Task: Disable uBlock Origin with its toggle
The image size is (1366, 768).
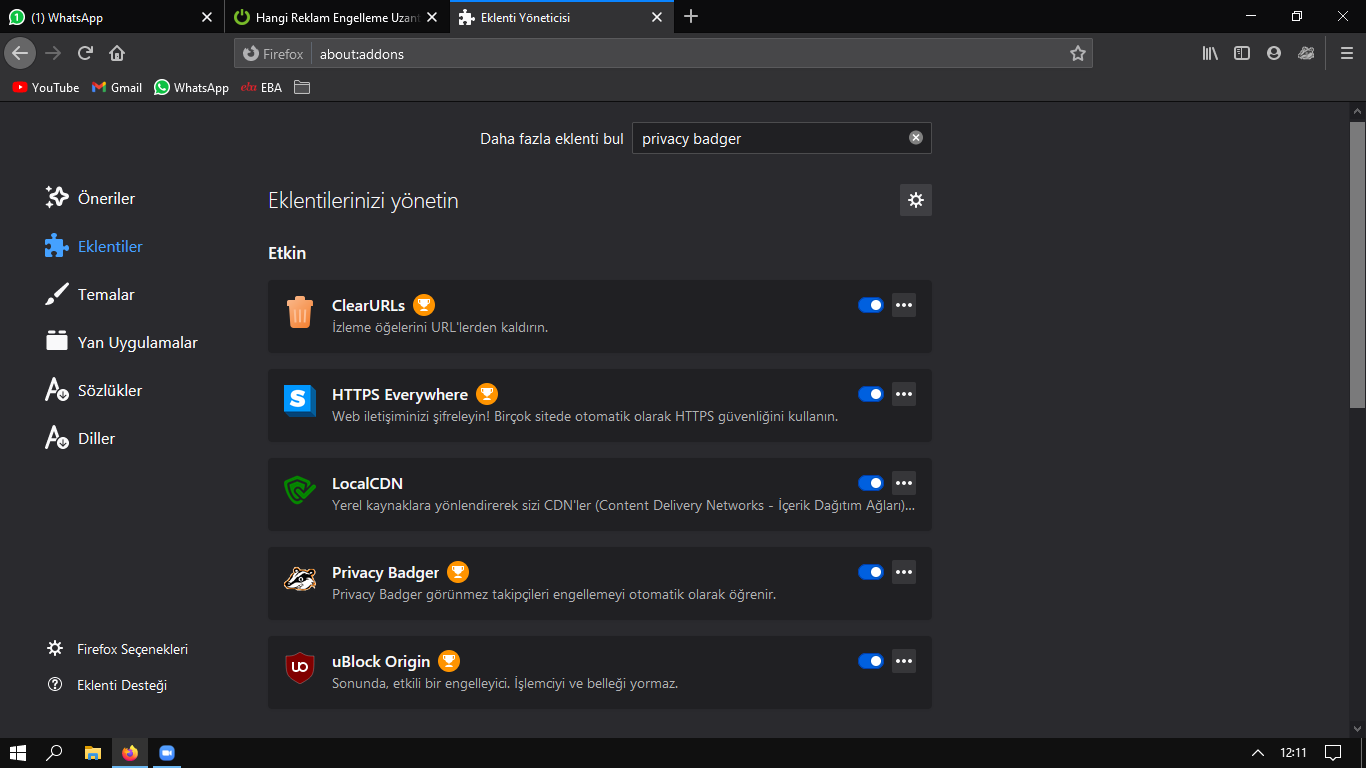Action: (871, 661)
